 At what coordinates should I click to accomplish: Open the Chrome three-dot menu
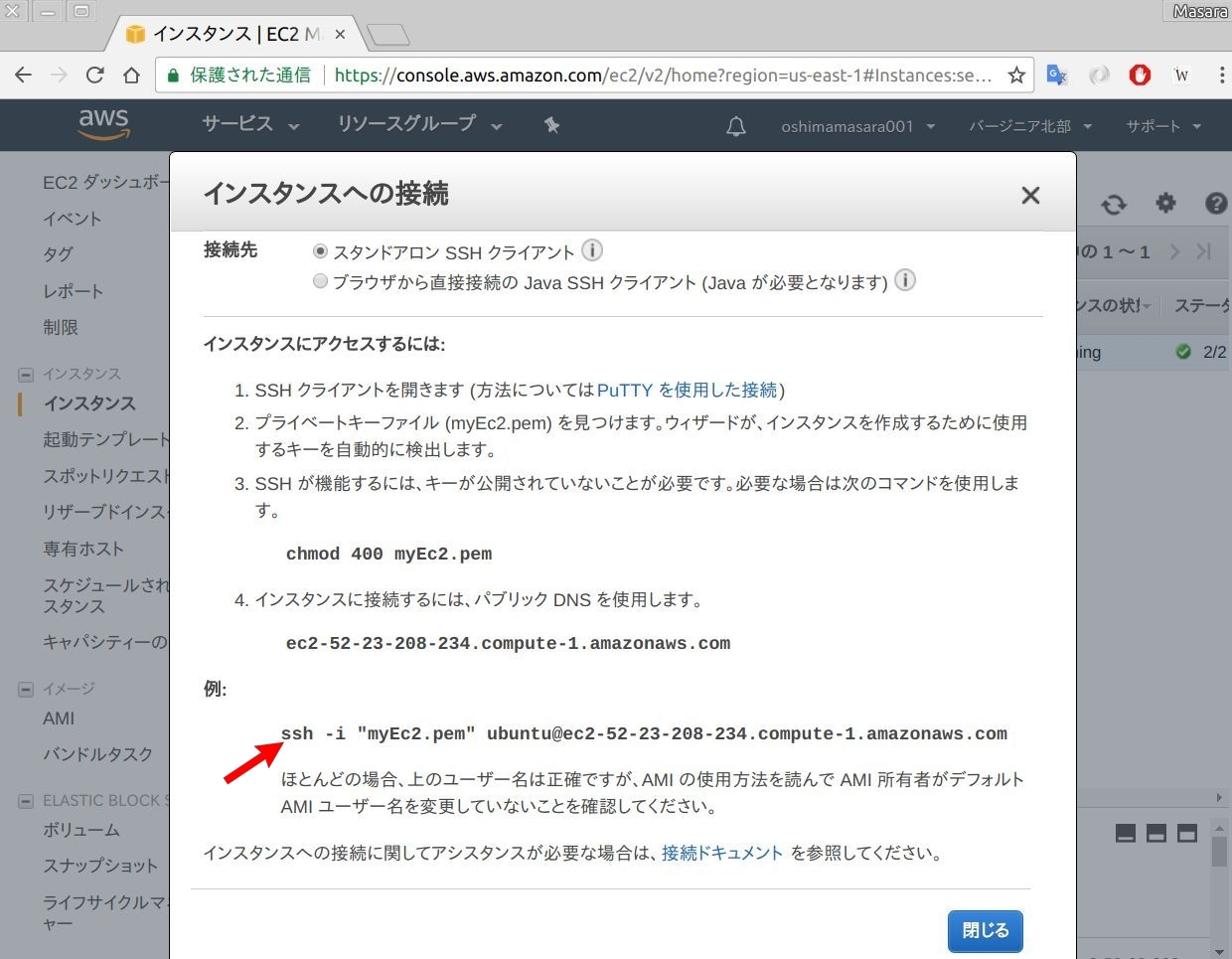pyautogui.click(x=1222, y=76)
